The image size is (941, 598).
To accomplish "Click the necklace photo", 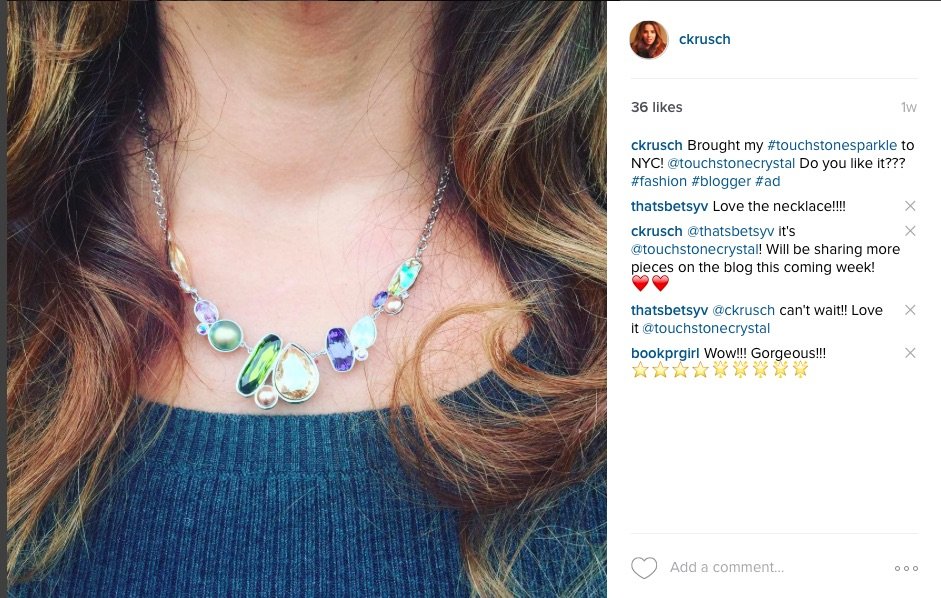I will coord(305,300).
